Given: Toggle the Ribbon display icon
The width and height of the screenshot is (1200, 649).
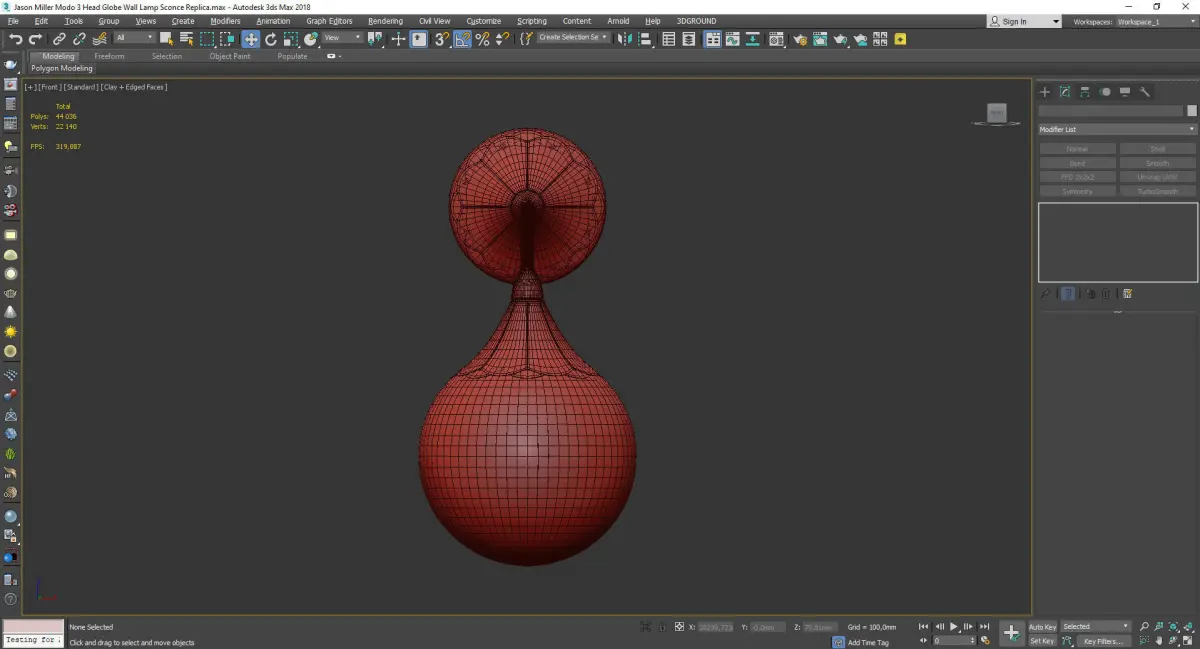Looking at the screenshot, I should tap(712, 39).
